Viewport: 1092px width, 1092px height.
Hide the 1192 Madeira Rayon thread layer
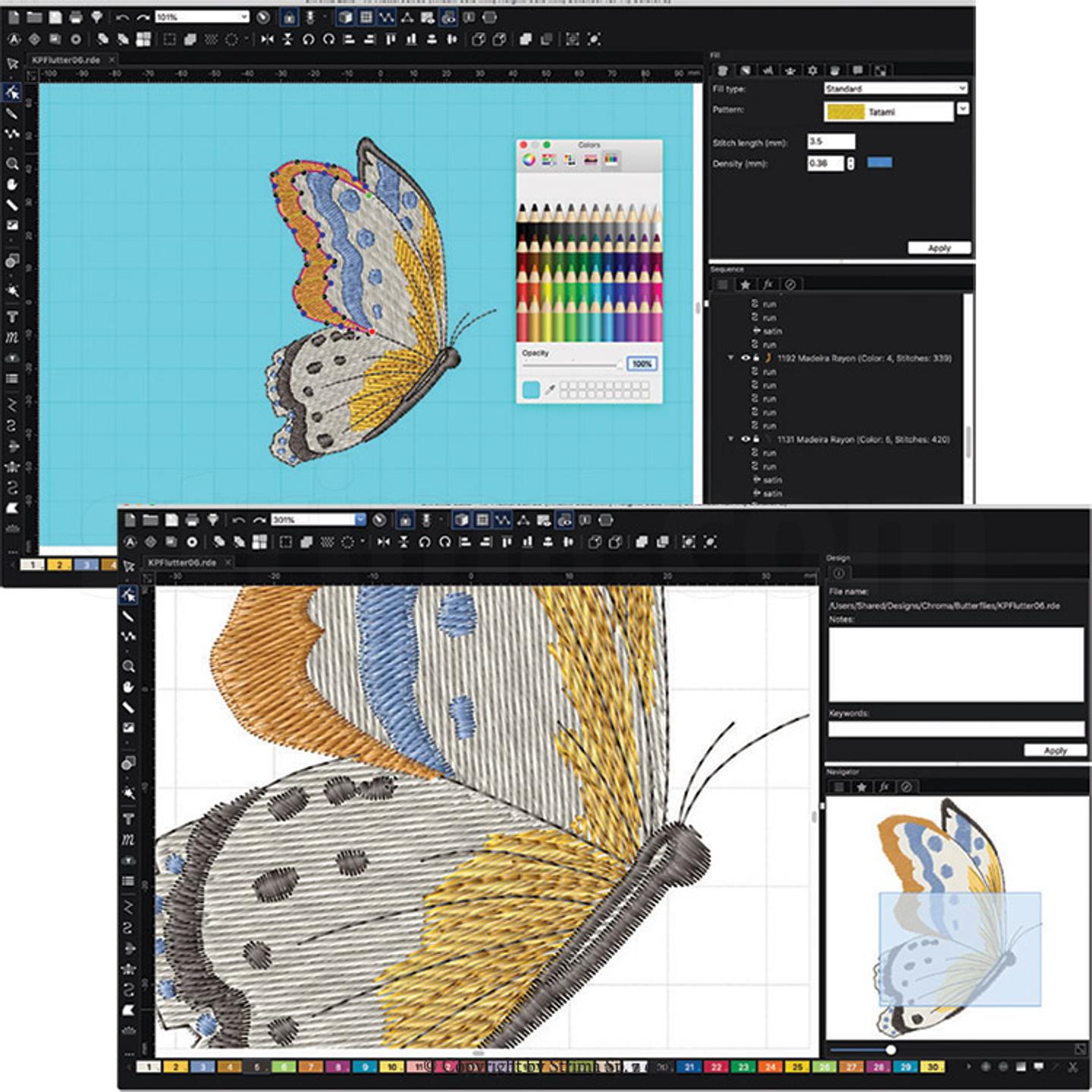coord(745,358)
